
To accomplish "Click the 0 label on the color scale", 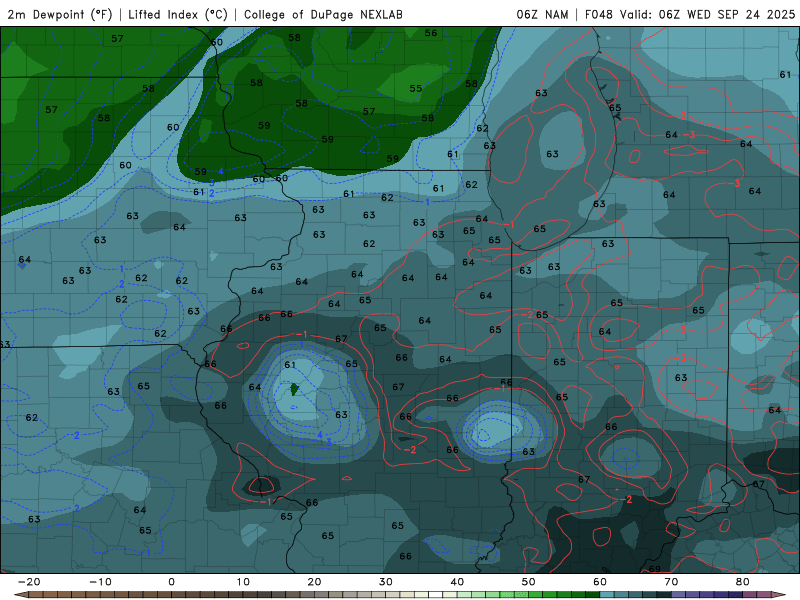I will coord(171,582).
